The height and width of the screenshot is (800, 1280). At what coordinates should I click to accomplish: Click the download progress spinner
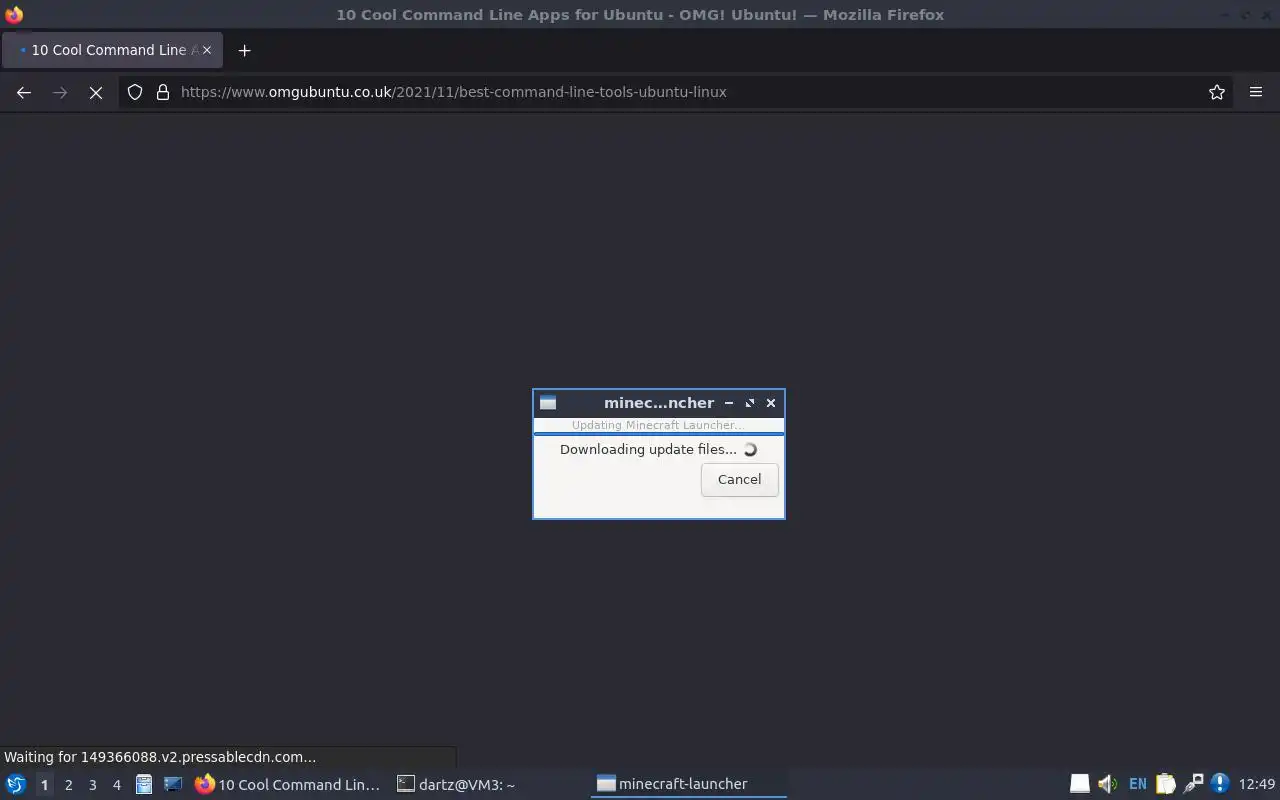[750, 450]
